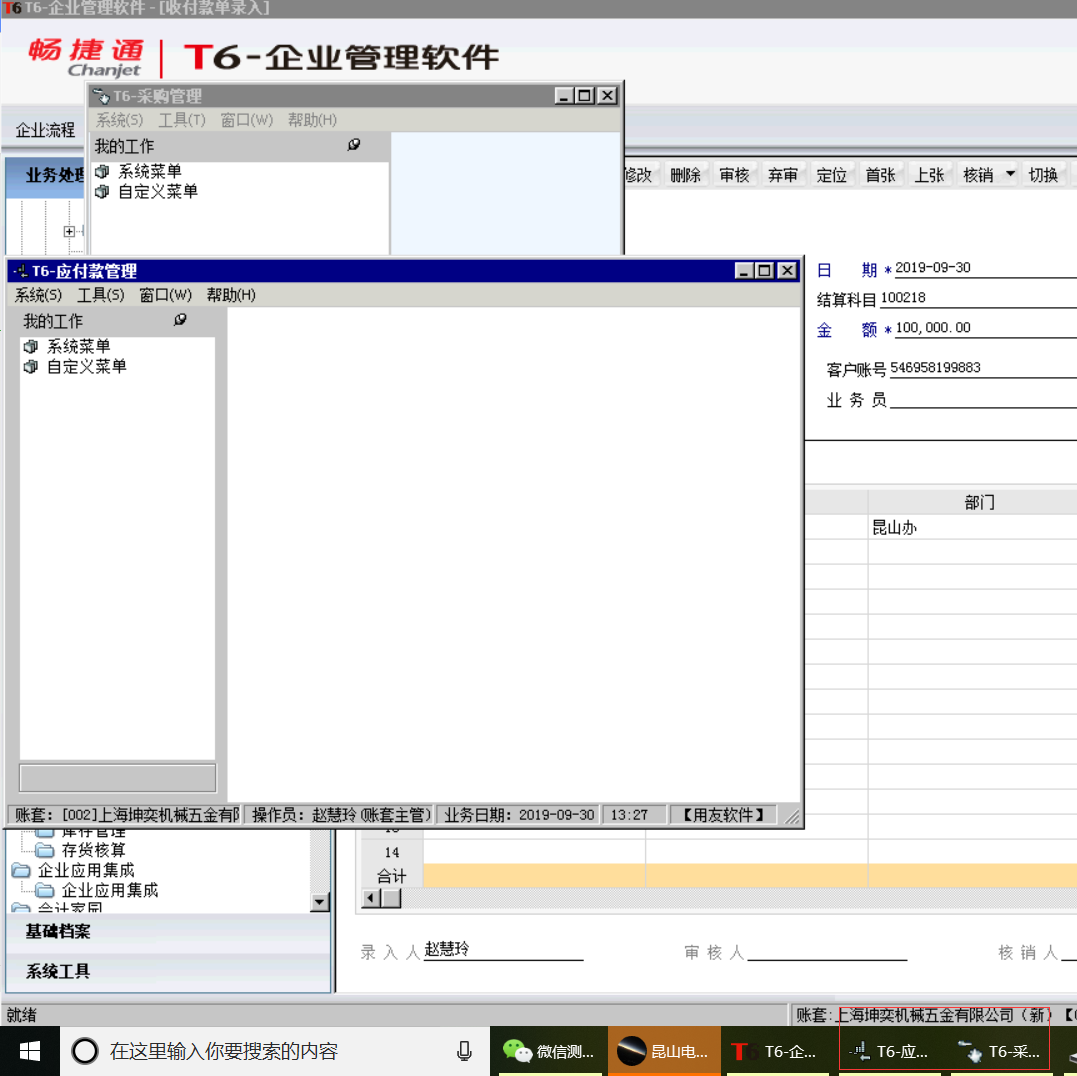This screenshot has width=1077, height=1076.
Task: Click 审核 toolbar button
Action: [734, 175]
